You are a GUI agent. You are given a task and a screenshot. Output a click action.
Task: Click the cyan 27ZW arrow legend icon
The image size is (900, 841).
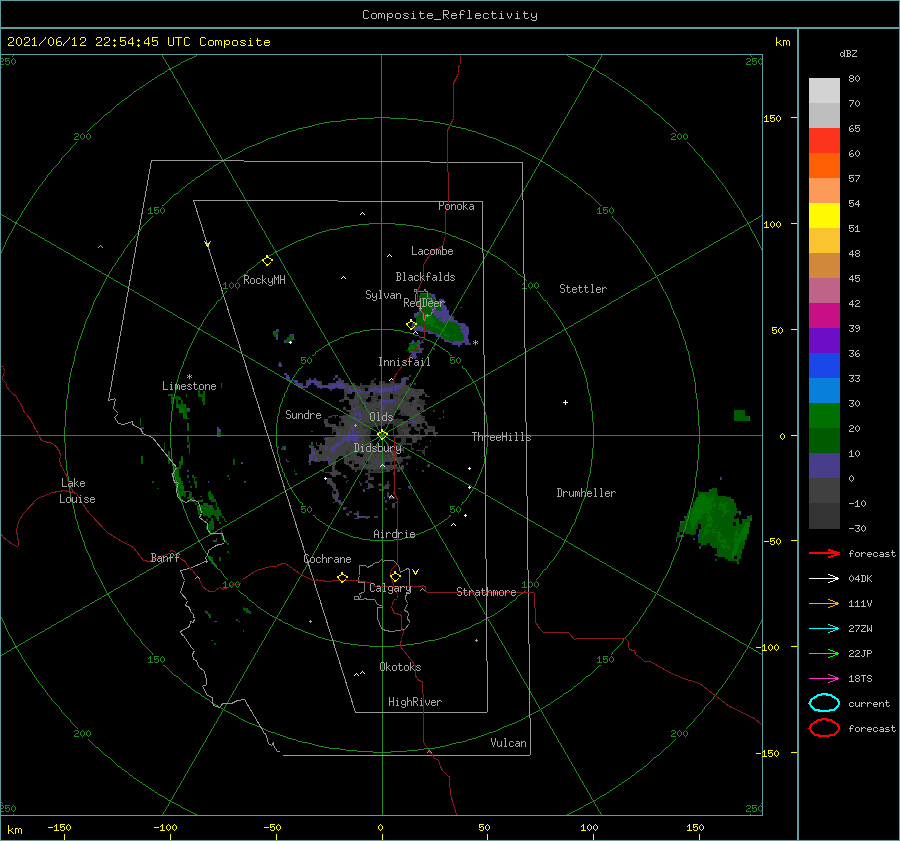[824, 629]
